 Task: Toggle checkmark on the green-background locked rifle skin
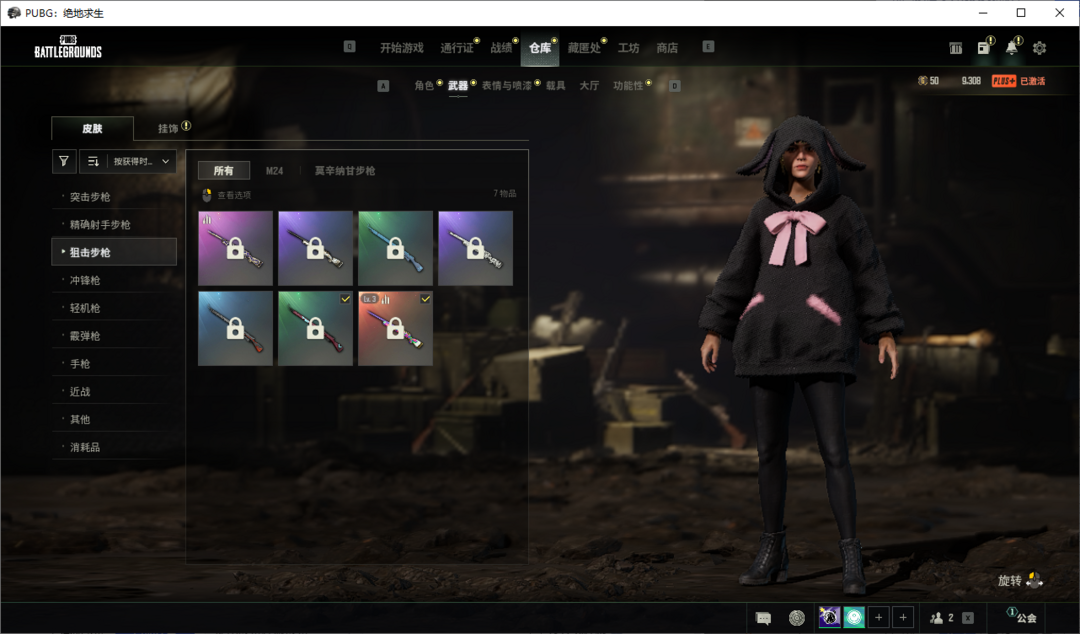click(345, 299)
